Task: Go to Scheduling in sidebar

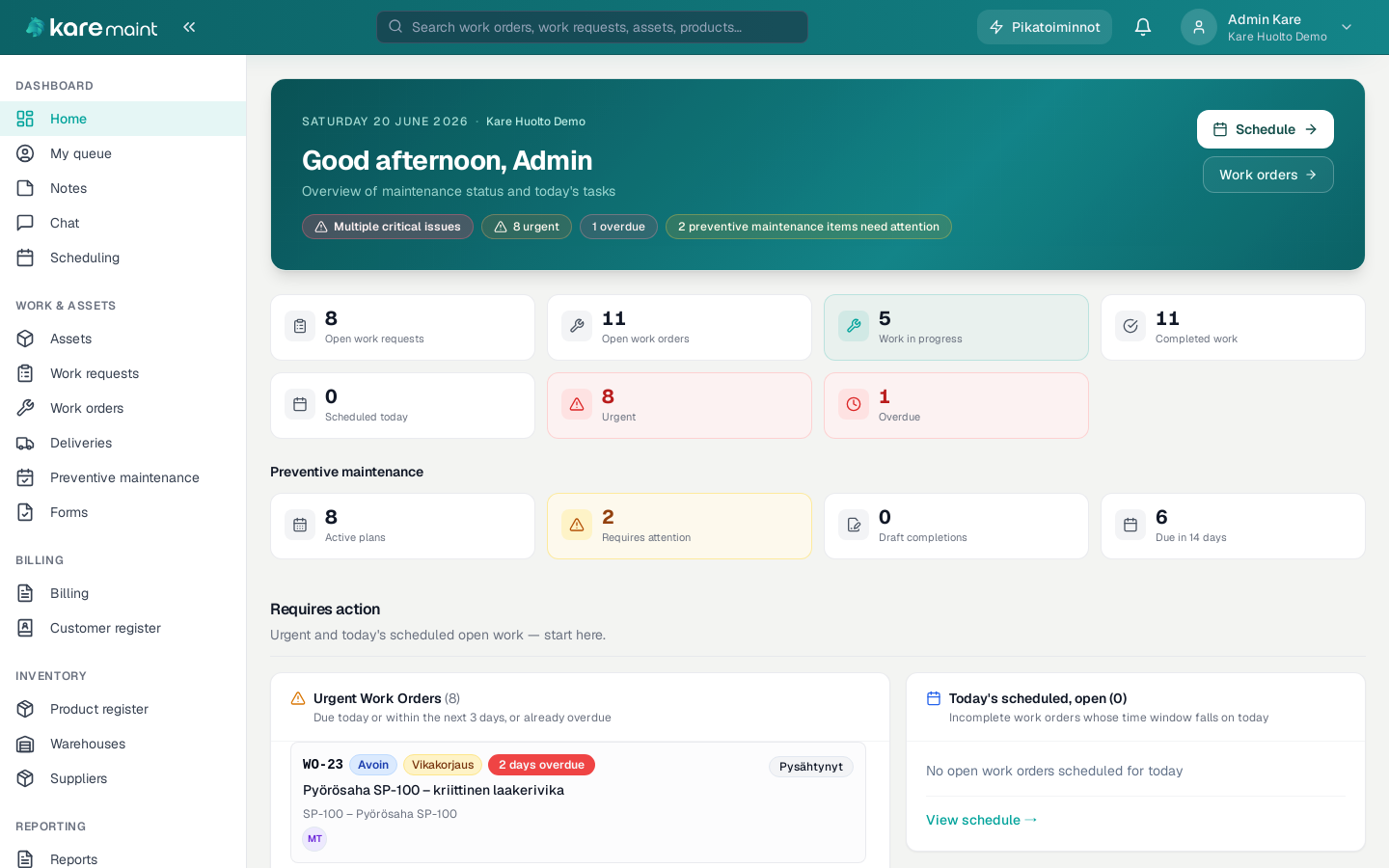Action: pyautogui.click(x=123, y=258)
